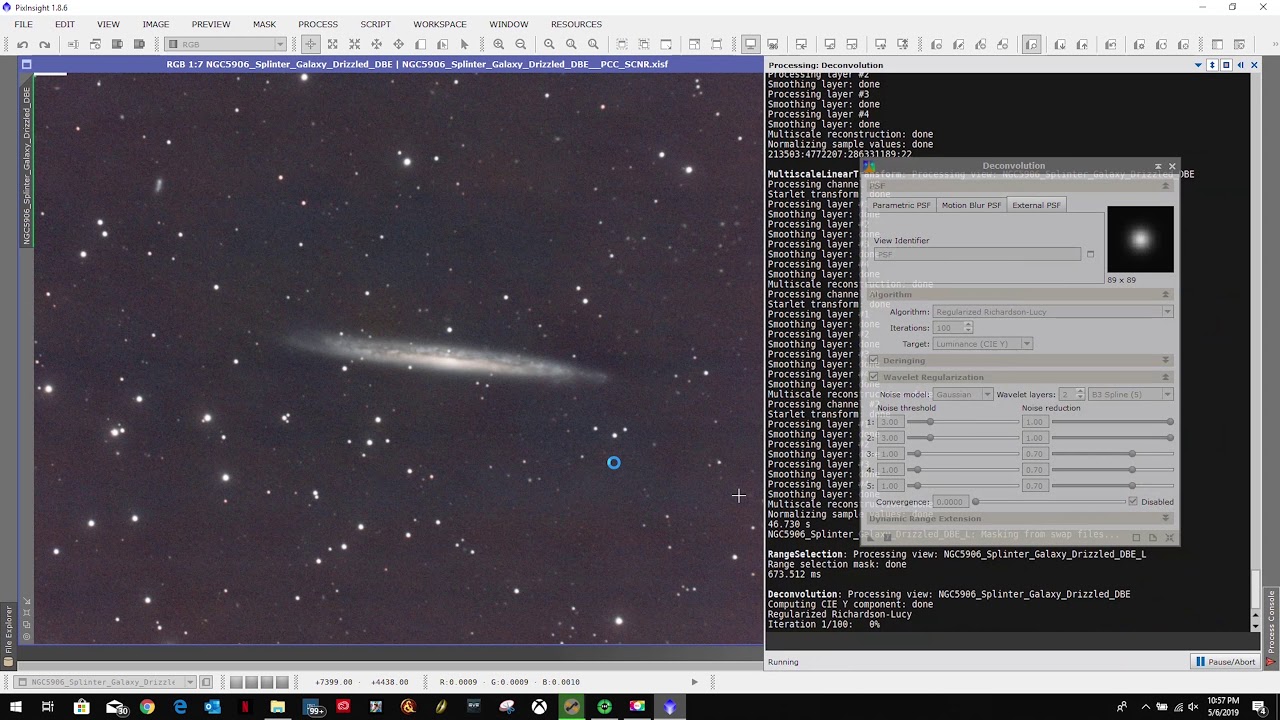This screenshot has width=1280, height=720.
Task: Click the Process Console auto-hide arrow icon
Action: [1240, 65]
